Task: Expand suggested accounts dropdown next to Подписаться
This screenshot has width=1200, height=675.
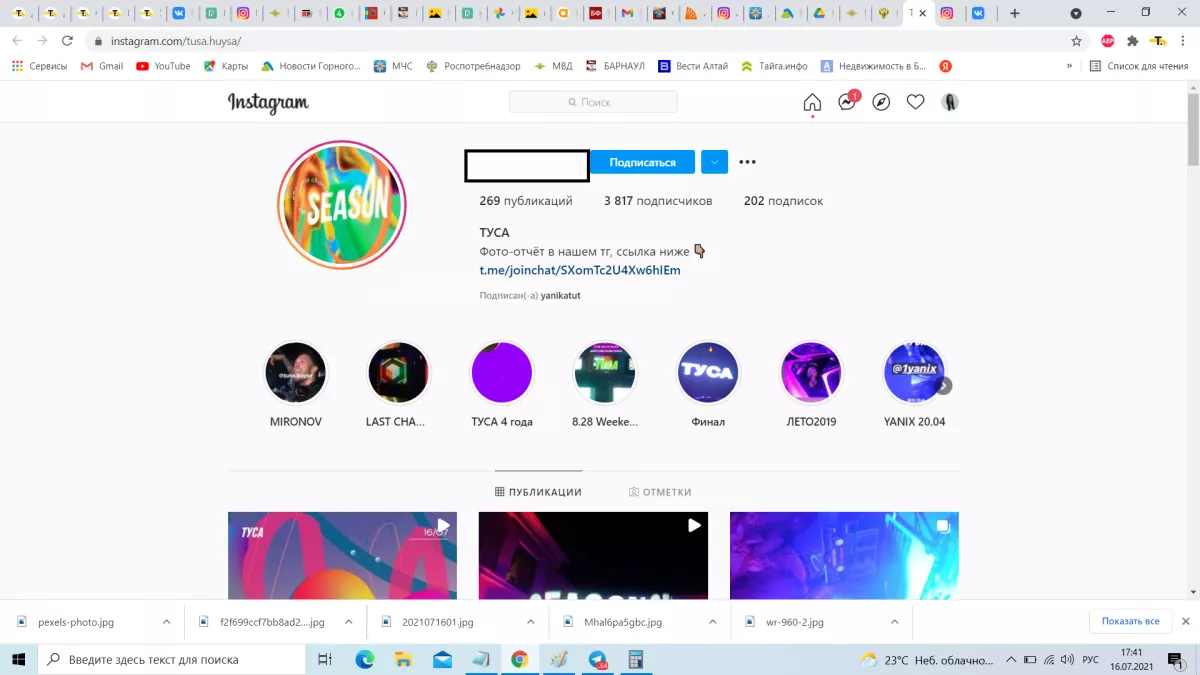Action: [714, 162]
